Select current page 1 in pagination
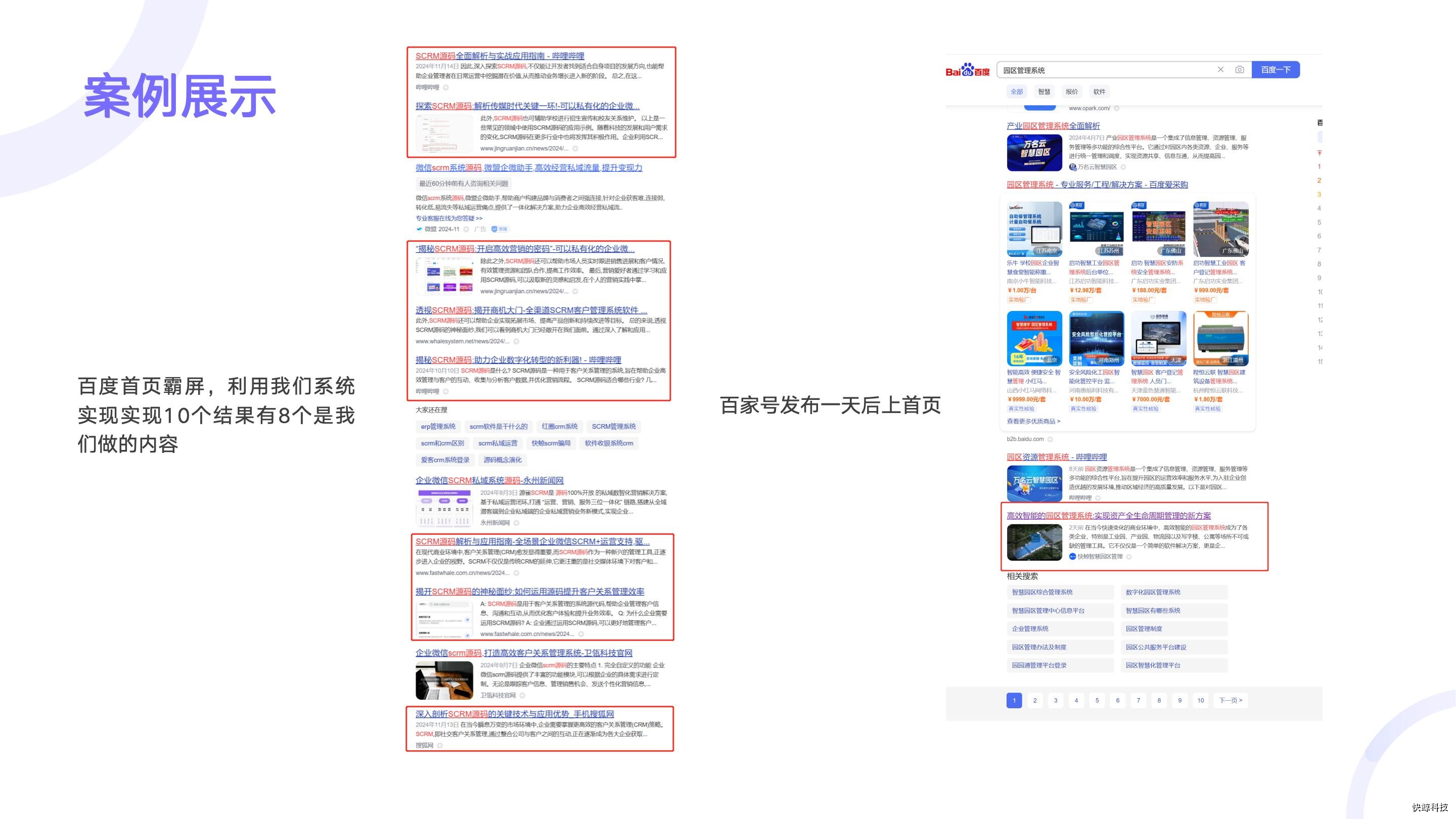The width and height of the screenshot is (1456, 819). click(x=1014, y=701)
